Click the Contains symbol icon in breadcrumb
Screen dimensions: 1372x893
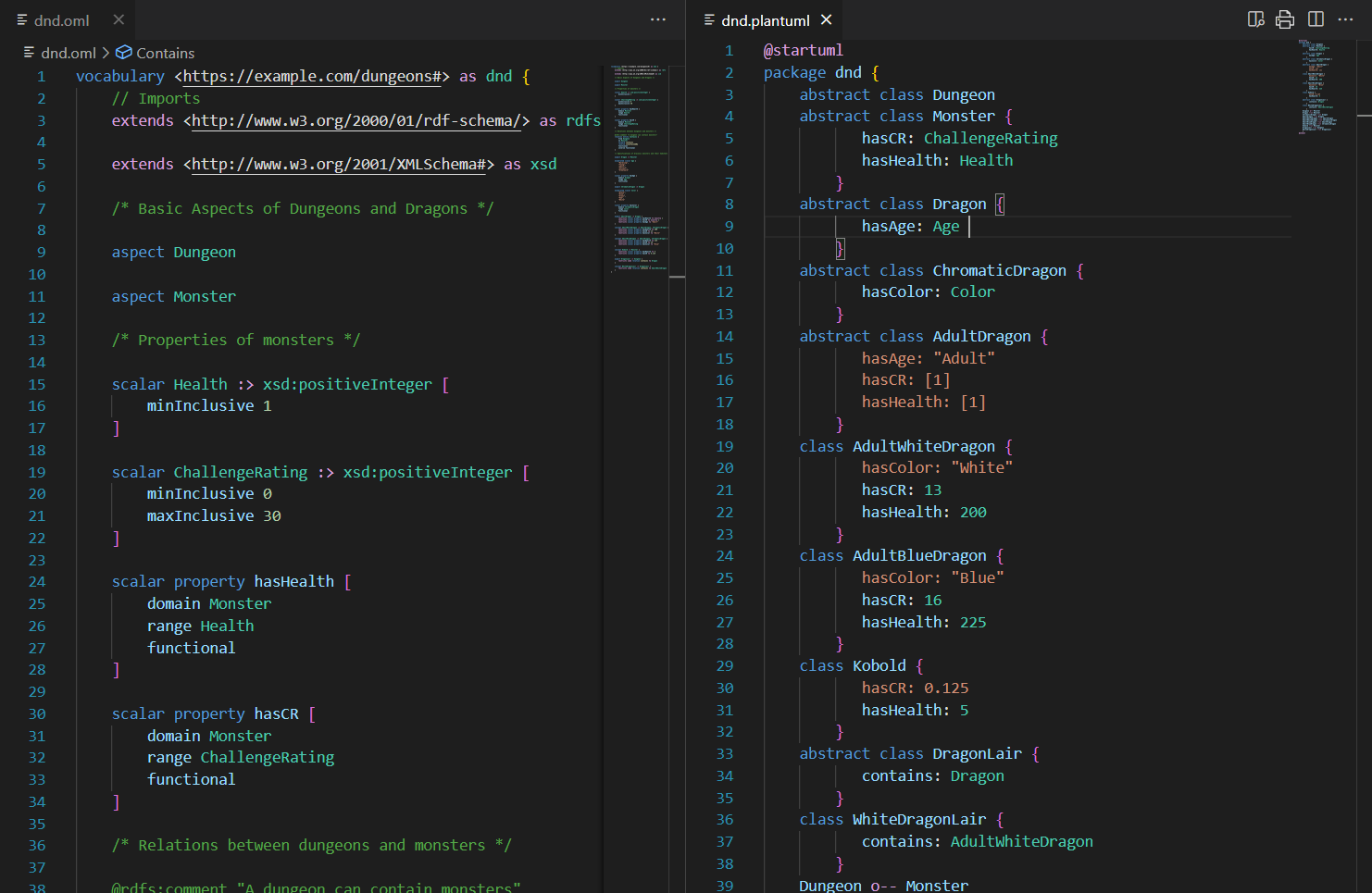(124, 53)
